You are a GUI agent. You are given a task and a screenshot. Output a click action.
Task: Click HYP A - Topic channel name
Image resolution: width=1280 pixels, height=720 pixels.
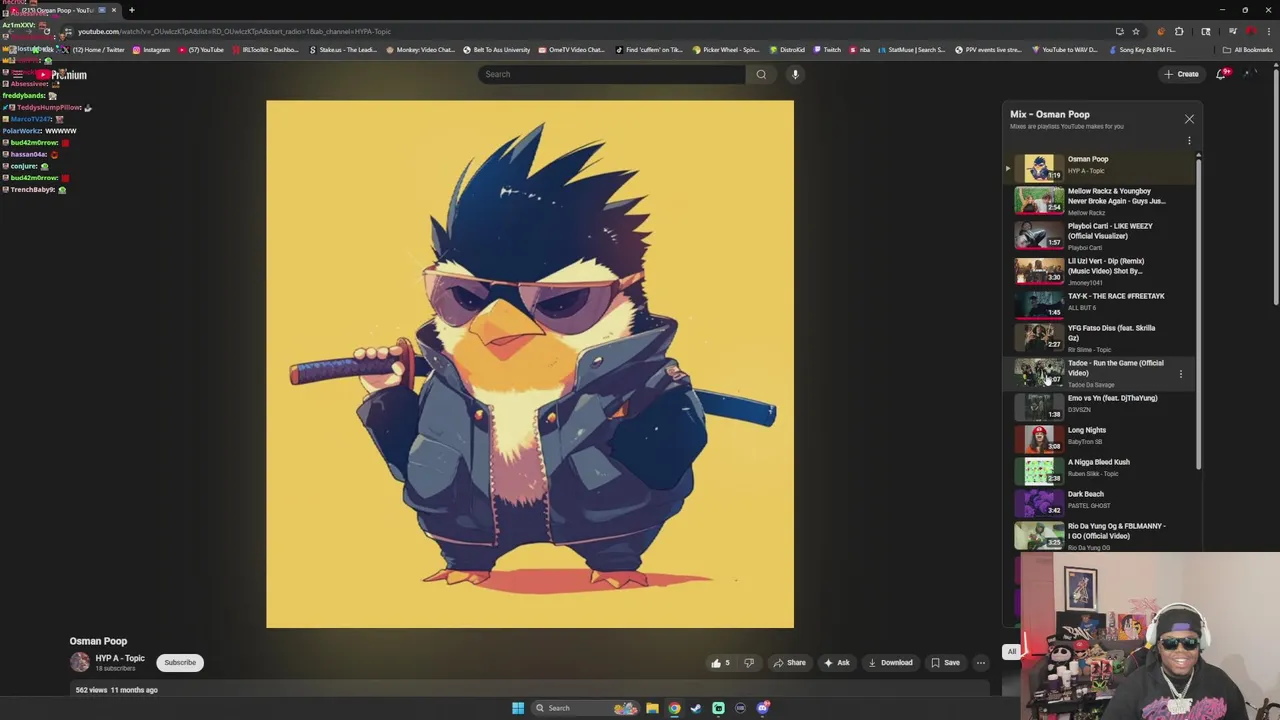120,658
